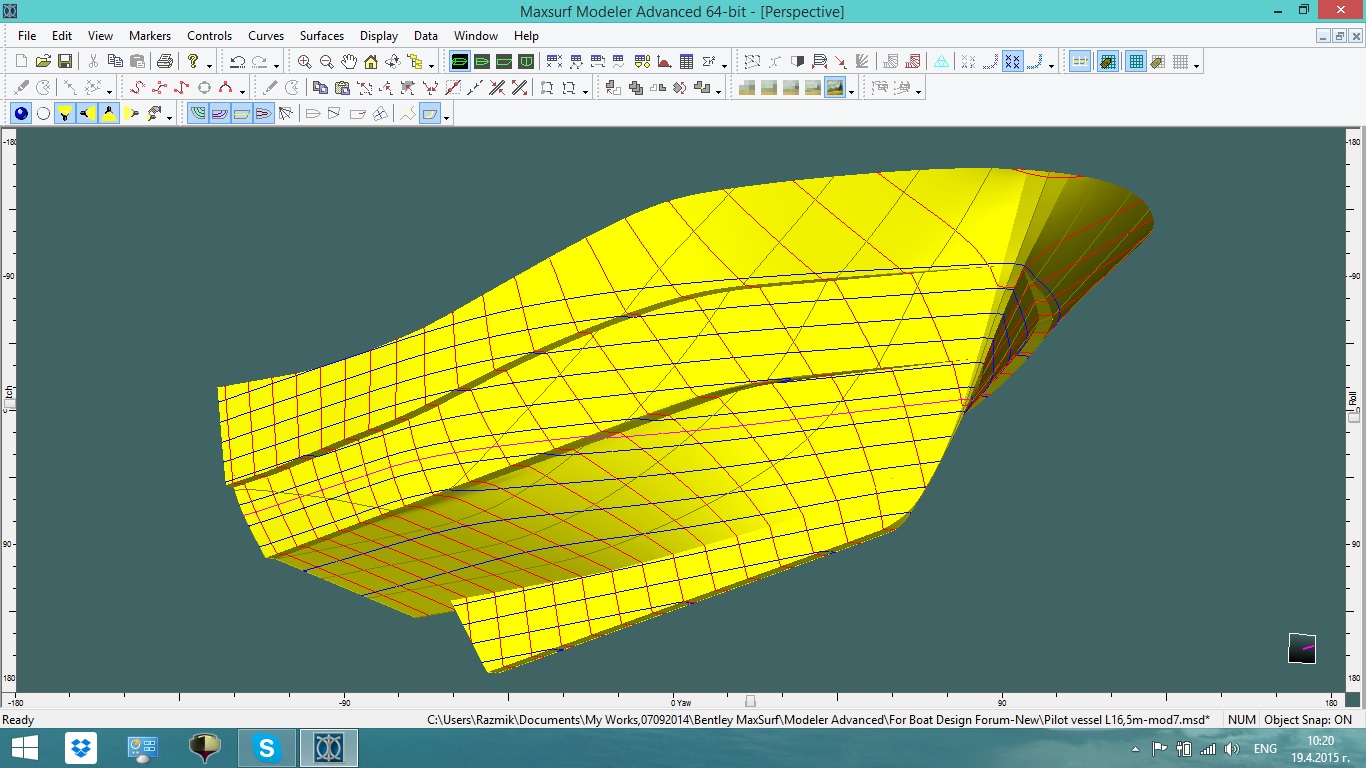Open the Display menu
The width and height of the screenshot is (1366, 768).
click(x=378, y=35)
